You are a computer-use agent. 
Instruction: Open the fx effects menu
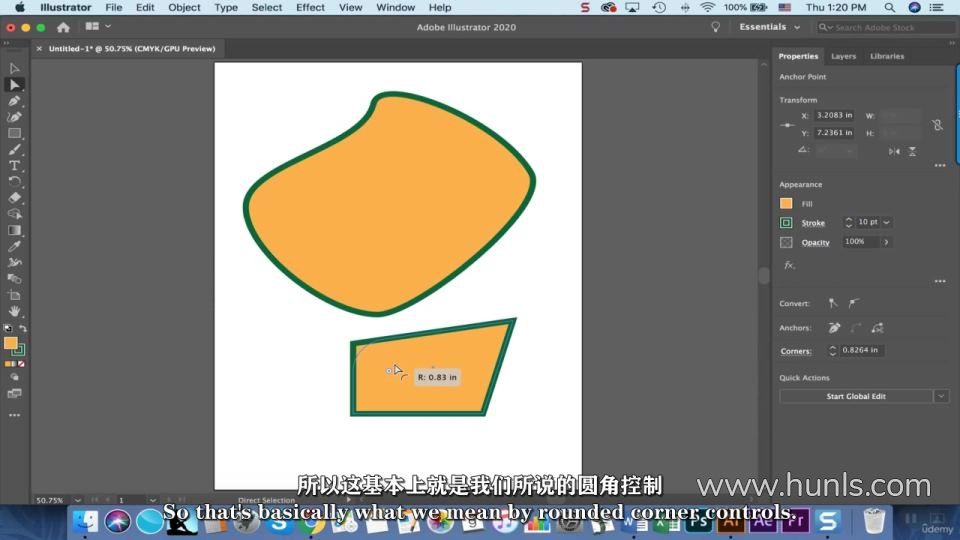pos(789,264)
